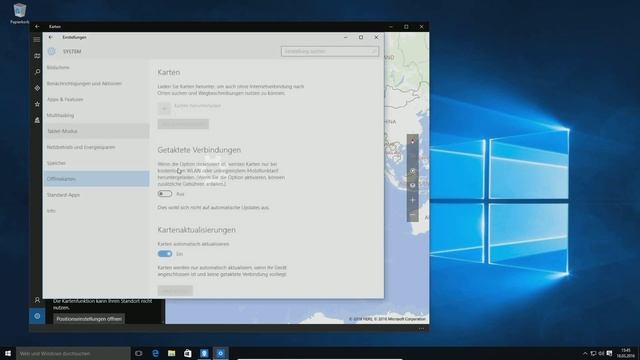Screen dimensions: 640x360
Task: Go back using Karten title bar arrow
Action: tap(37, 27)
